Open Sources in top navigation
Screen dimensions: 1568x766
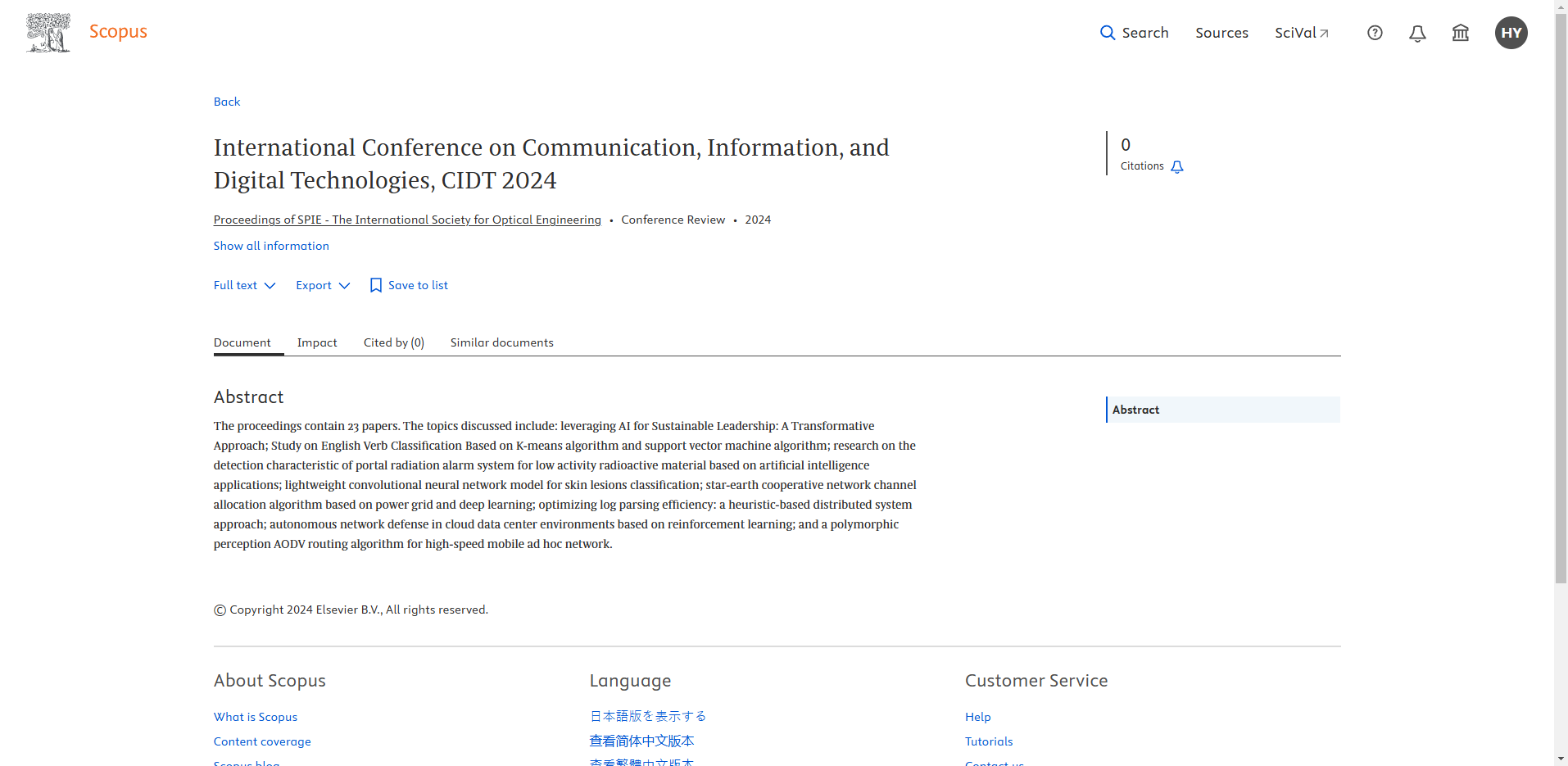click(1221, 33)
